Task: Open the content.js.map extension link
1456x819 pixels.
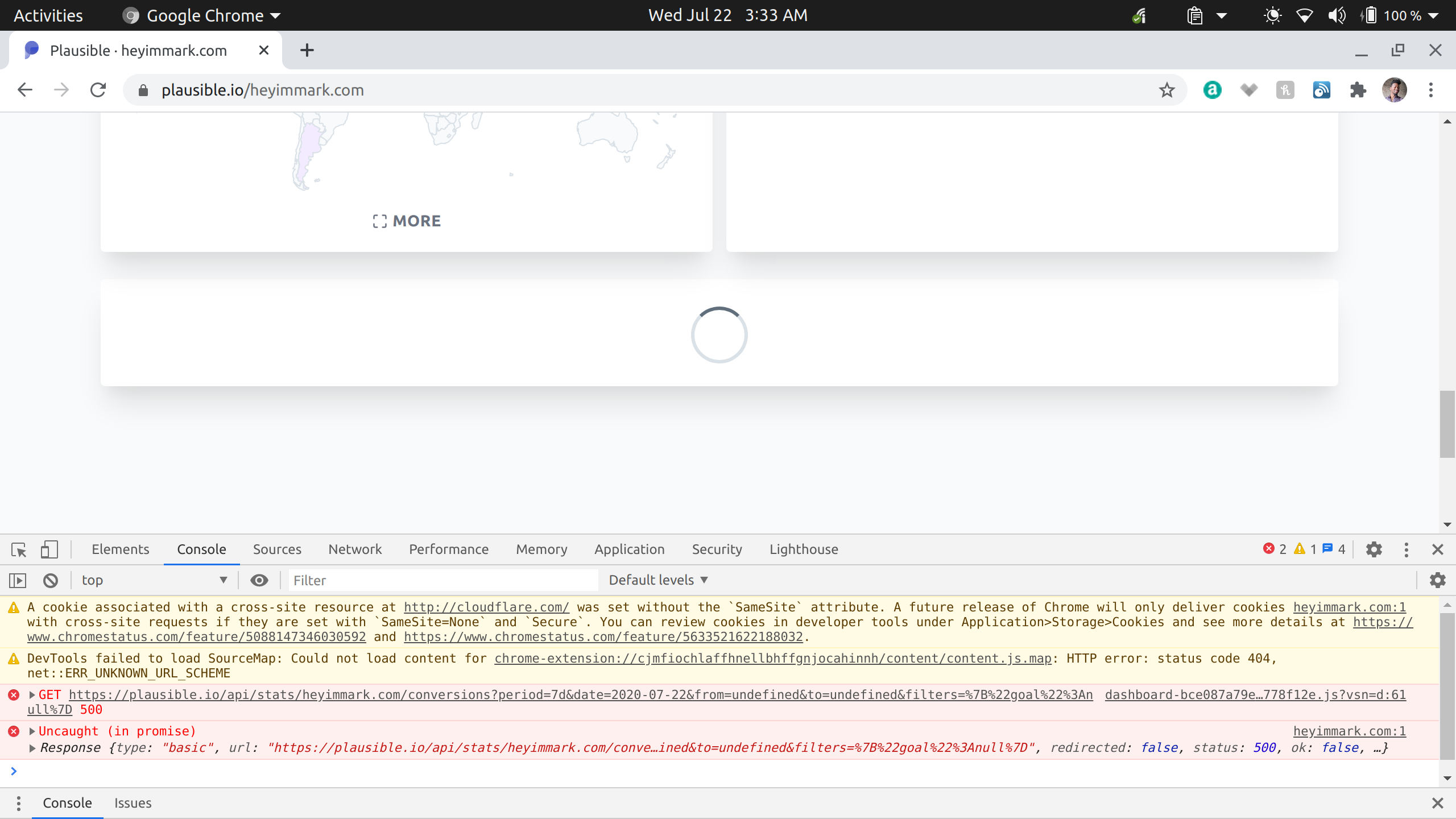Action: [x=773, y=659]
